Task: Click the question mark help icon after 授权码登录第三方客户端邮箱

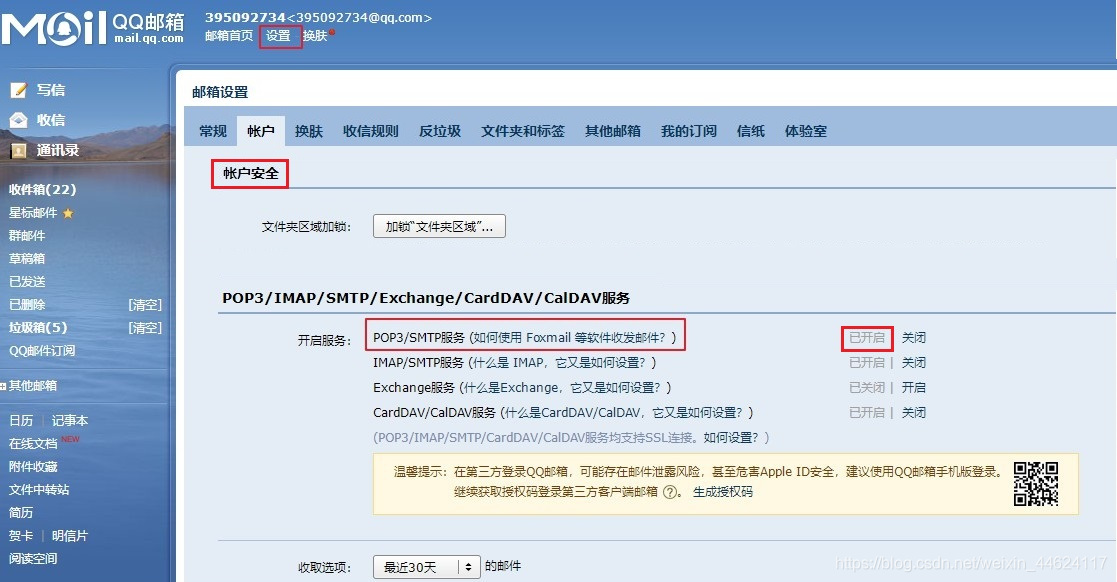Action: 670,492
